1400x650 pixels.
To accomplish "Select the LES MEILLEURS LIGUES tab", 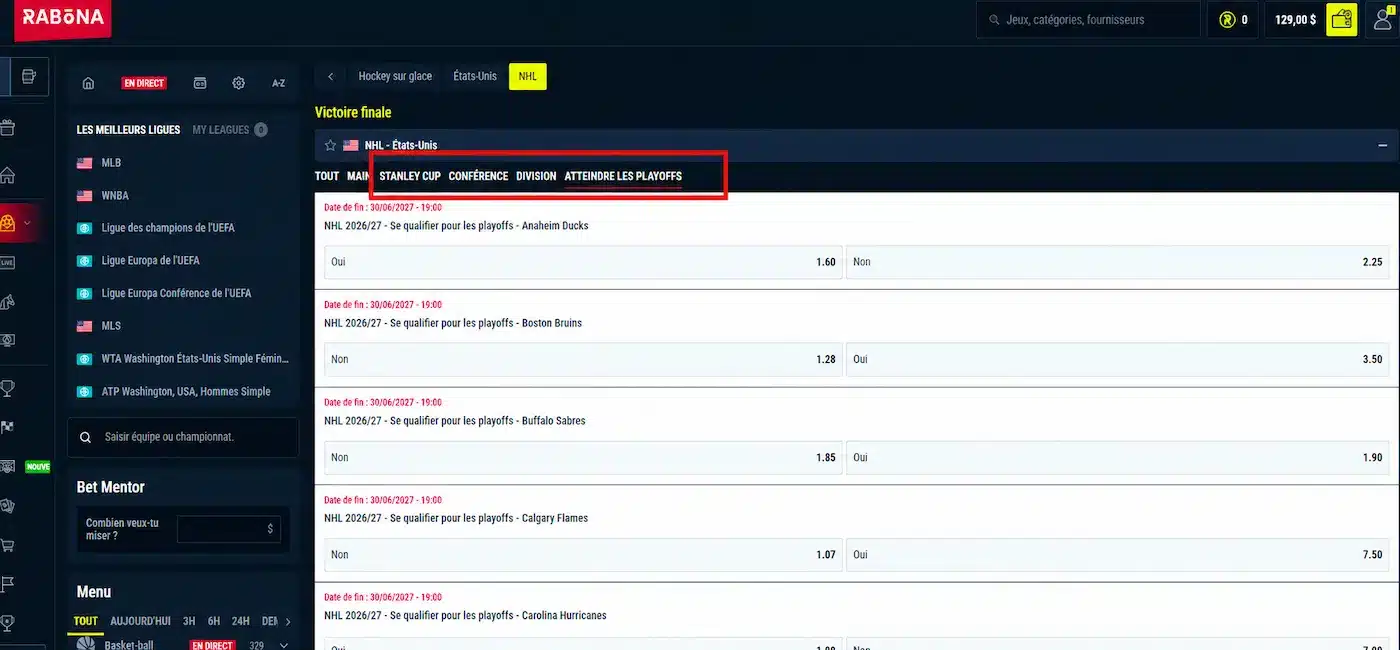I will click(129, 130).
